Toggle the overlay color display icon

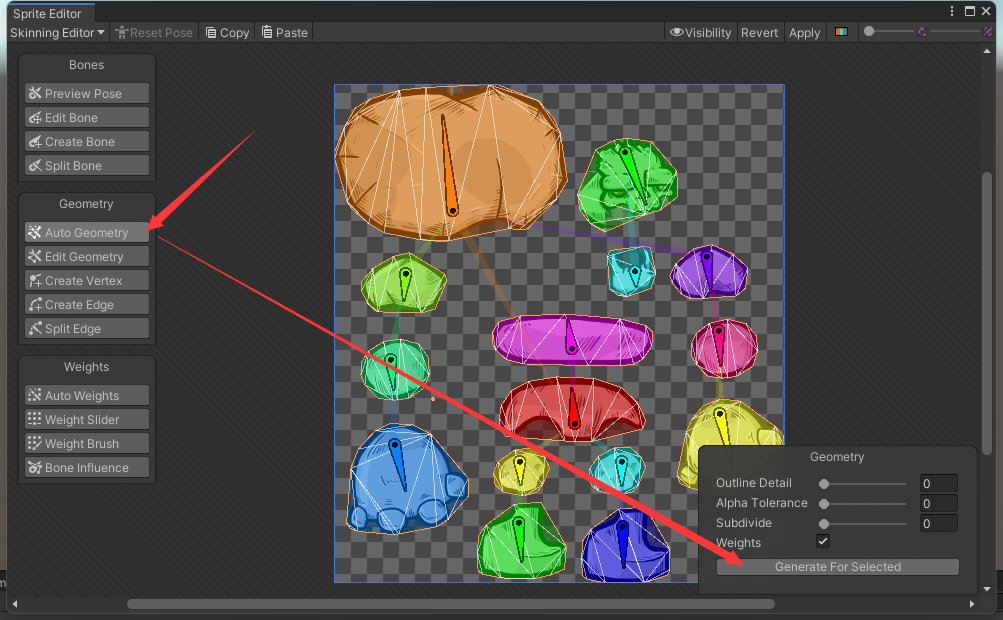tap(841, 32)
